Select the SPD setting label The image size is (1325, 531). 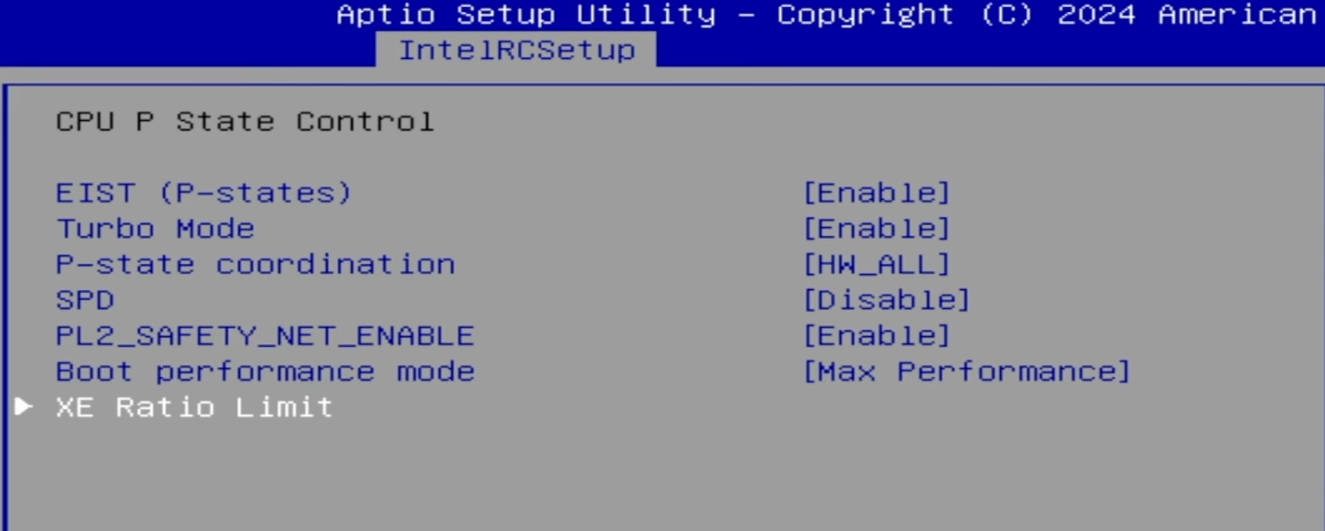tap(85, 300)
